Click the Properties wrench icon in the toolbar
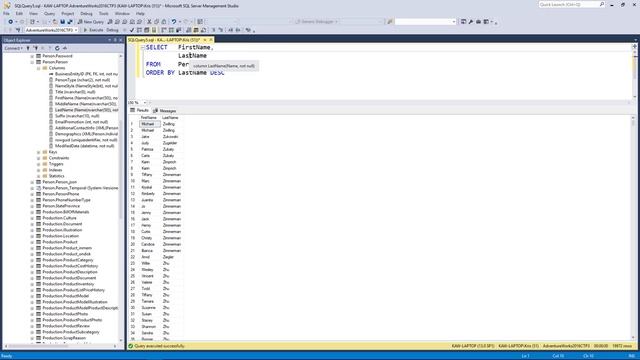The width and height of the screenshot is (640, 360). (x=471, y=22)
